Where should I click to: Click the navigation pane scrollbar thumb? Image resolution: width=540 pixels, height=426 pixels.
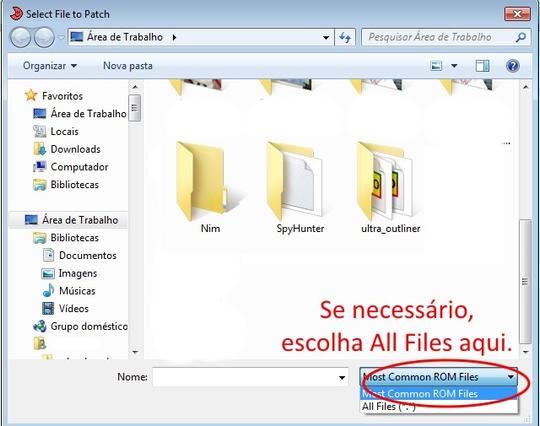(135, 108)
